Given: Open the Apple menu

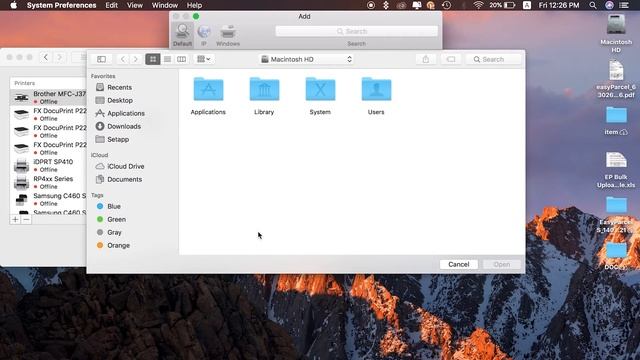Looking at the screenshot, I should [x=13, y=5].
